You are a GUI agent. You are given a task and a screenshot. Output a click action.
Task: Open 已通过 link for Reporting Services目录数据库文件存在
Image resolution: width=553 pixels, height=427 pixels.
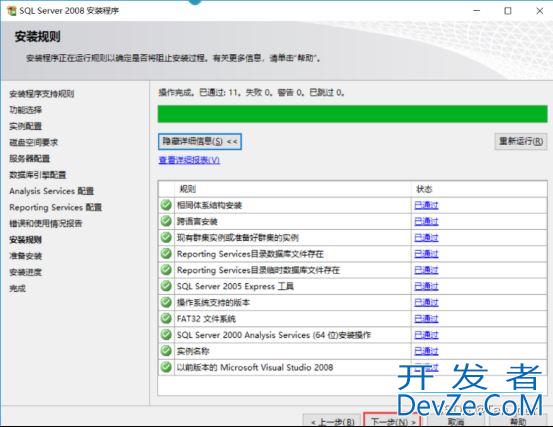click(x=426, y=254)
